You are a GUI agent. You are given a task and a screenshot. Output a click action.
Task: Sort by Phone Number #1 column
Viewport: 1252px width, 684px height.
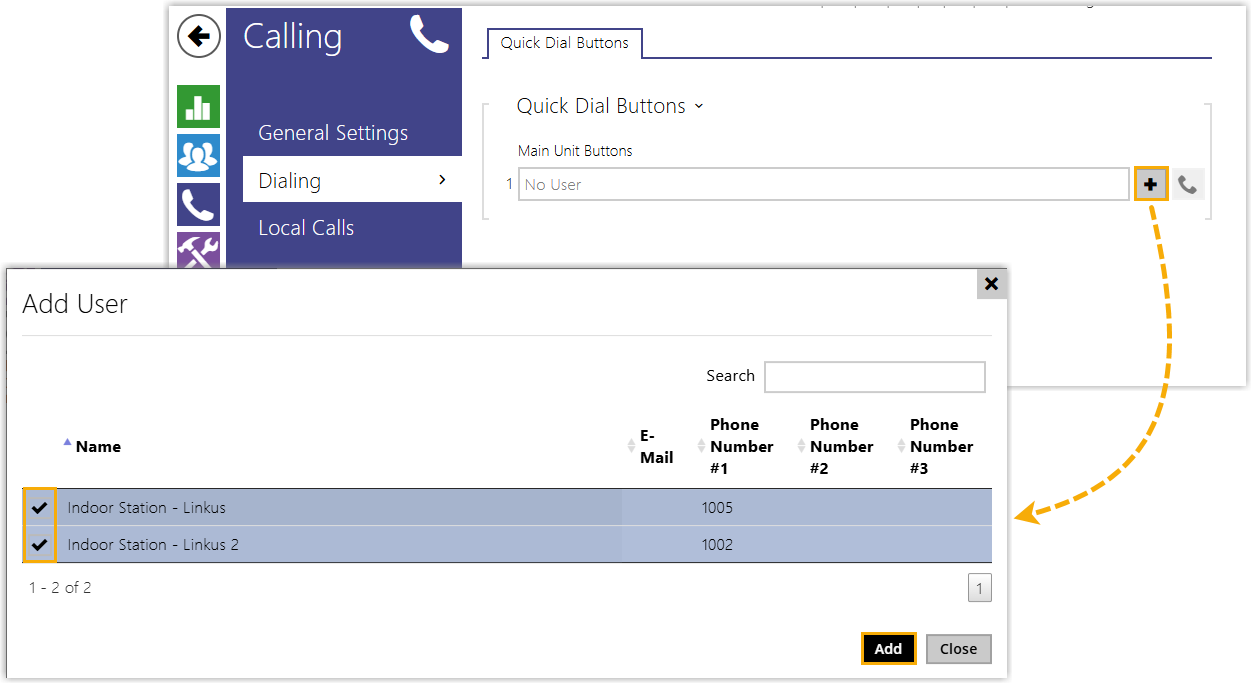741,447
